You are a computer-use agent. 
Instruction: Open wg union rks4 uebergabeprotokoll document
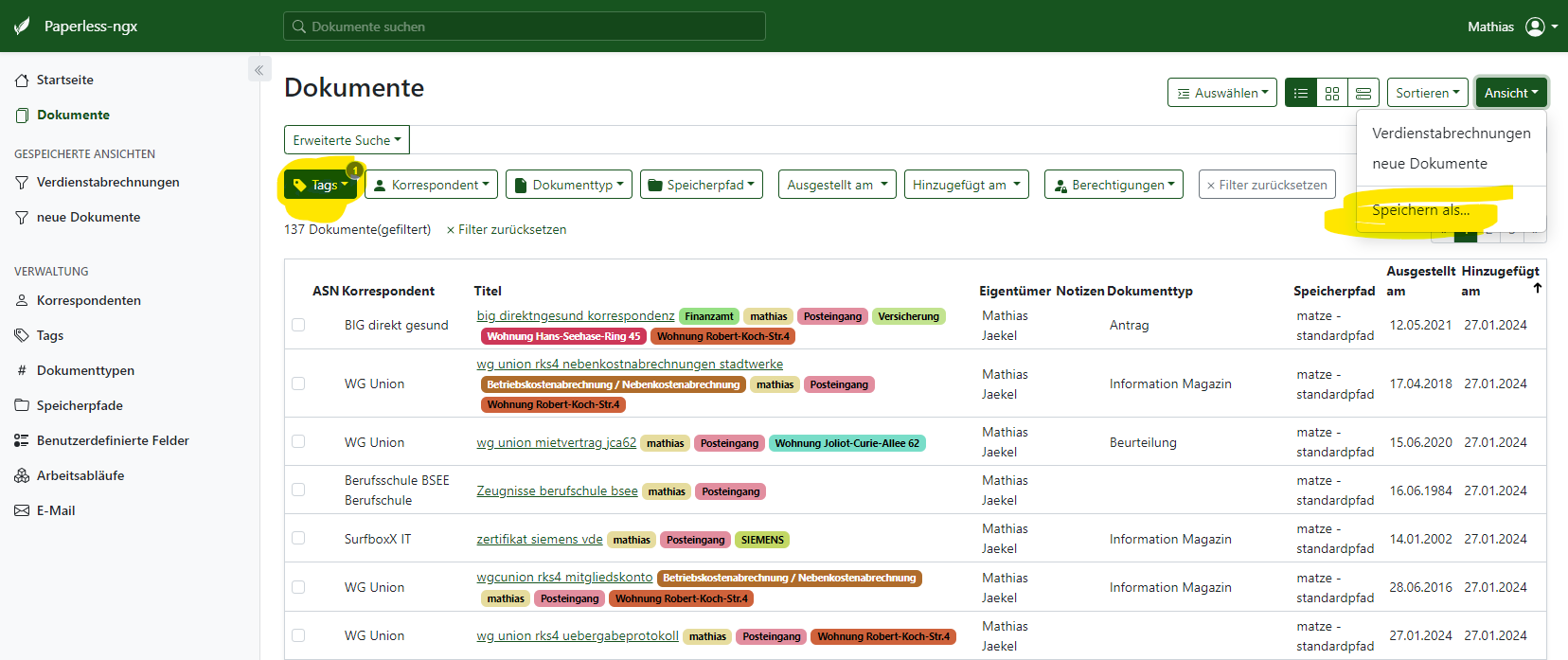pos(578,635)
